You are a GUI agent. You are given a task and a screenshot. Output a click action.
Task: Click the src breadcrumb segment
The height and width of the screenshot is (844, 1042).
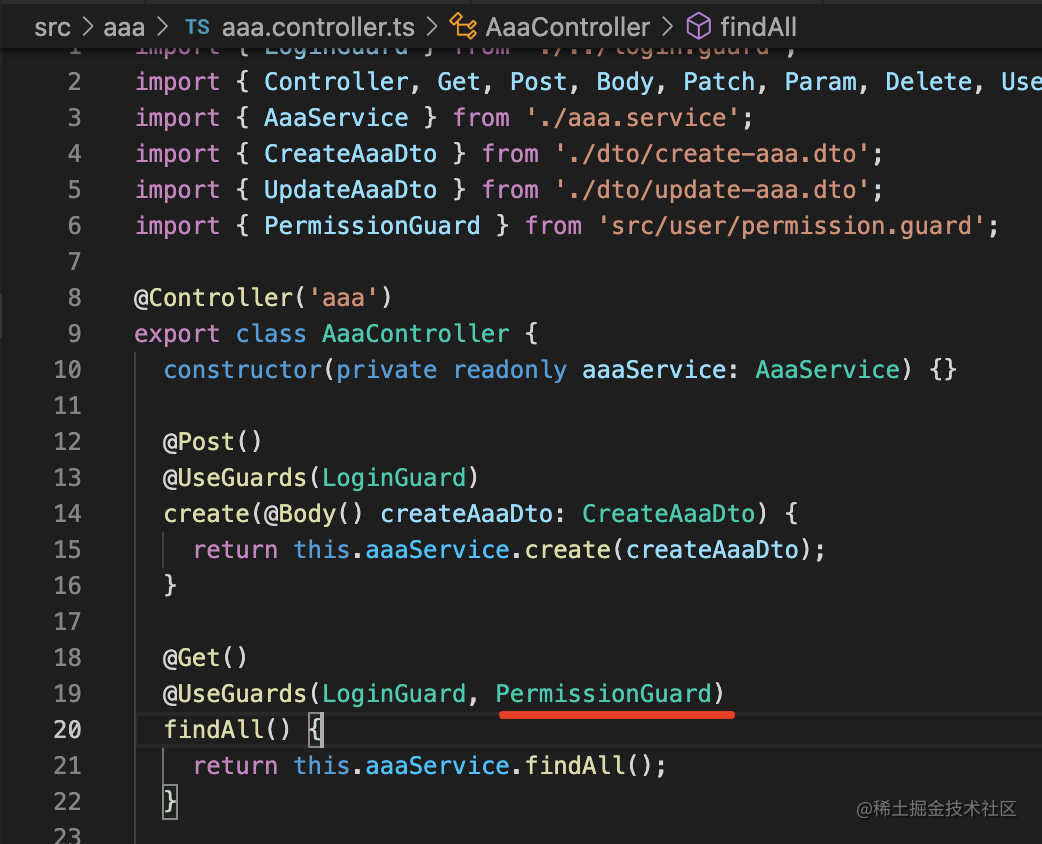[52, 27]
